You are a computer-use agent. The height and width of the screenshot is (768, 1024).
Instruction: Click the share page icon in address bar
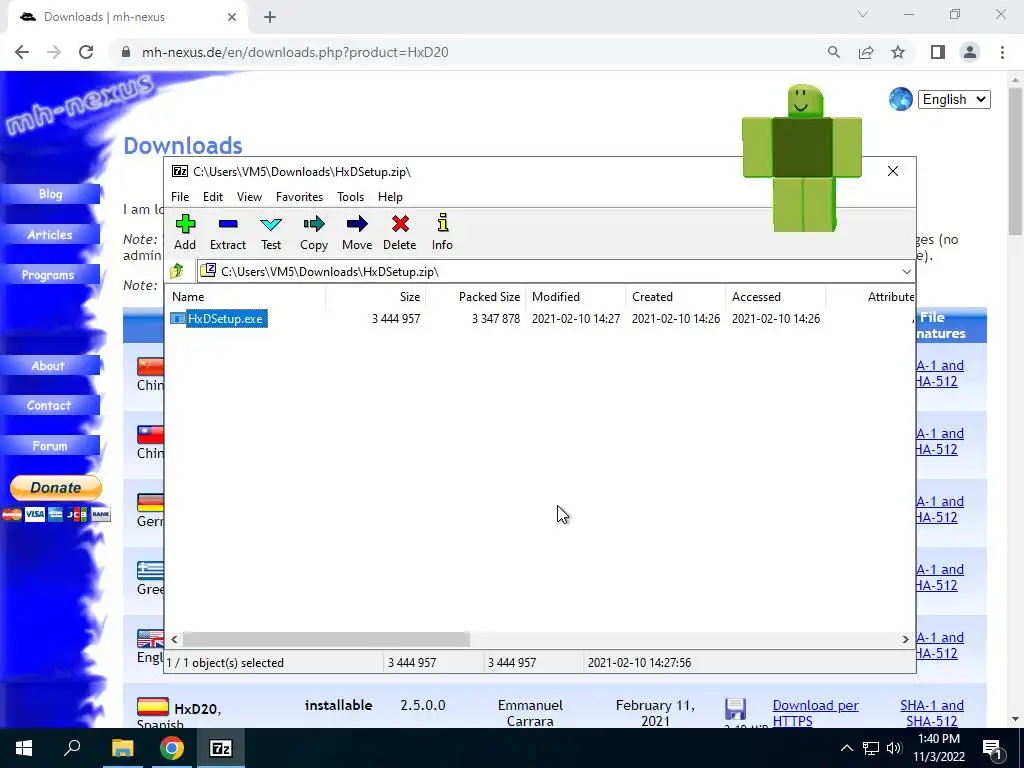(866, 52)
